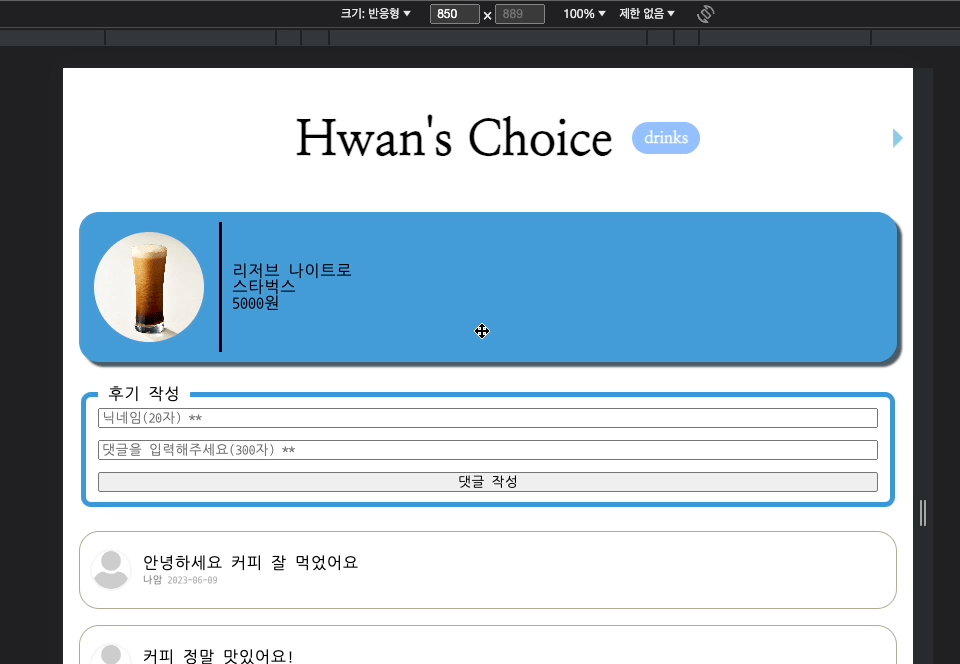Open the 크기: 반응형 size dropdown
The width and height of the screenshot is (960, 664).
click(x=375, y=13)
